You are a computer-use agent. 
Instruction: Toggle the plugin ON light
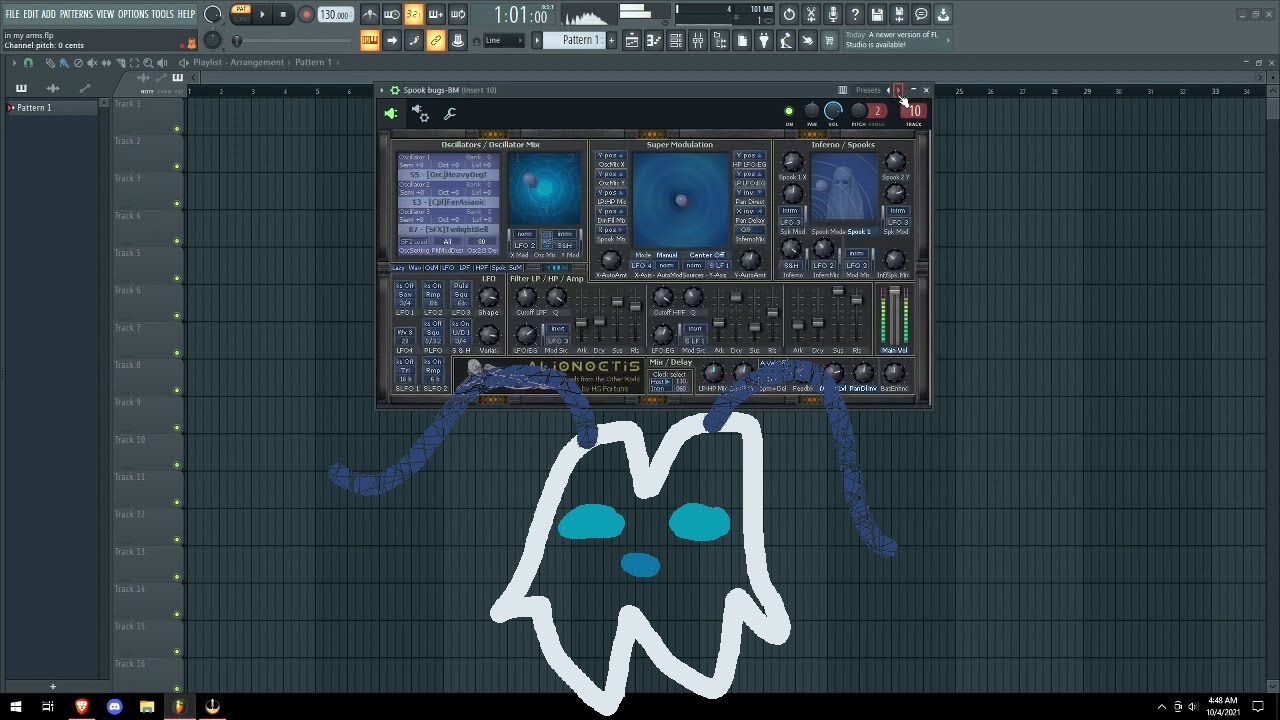[x=789, y=112]
